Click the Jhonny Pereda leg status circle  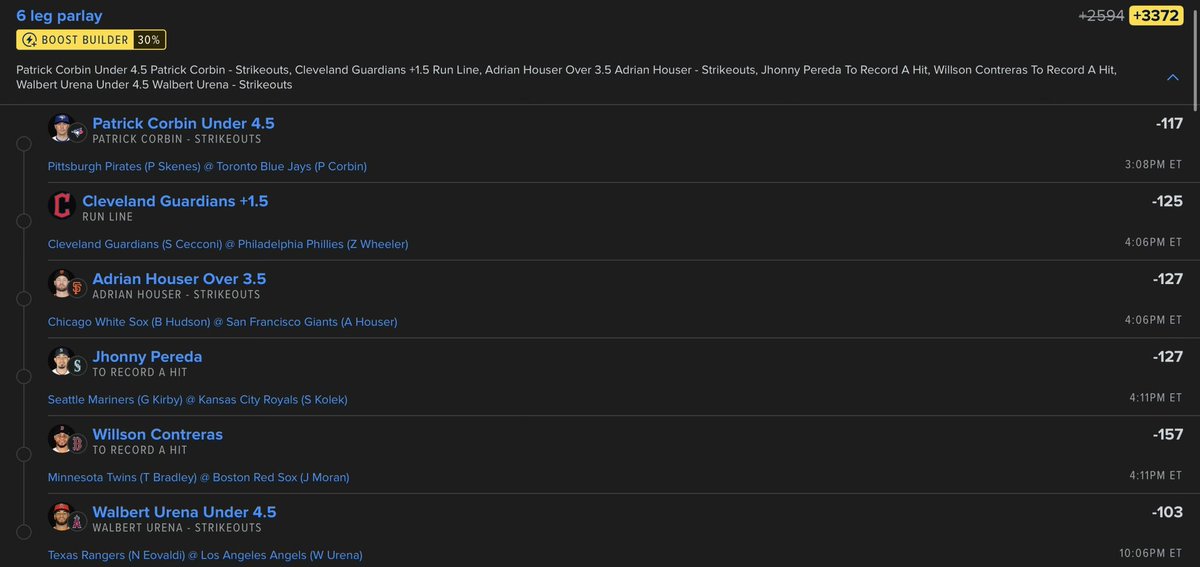click(24, 377)
